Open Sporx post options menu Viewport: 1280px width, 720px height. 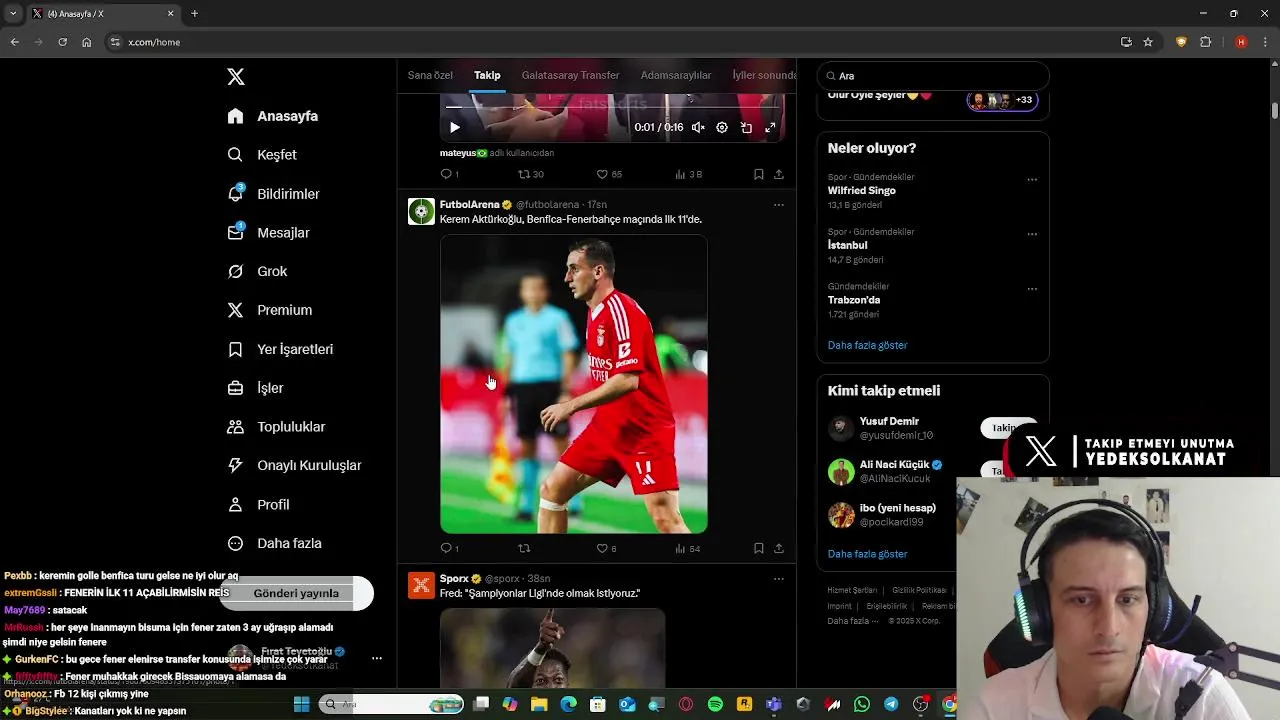[778, 578]
